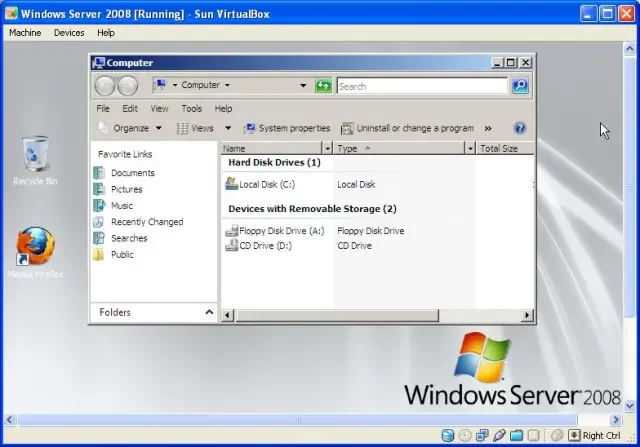Viewport: 640px width, 447px height.
Task: Open the Views dropdown arrow
Action: [228, 128]
